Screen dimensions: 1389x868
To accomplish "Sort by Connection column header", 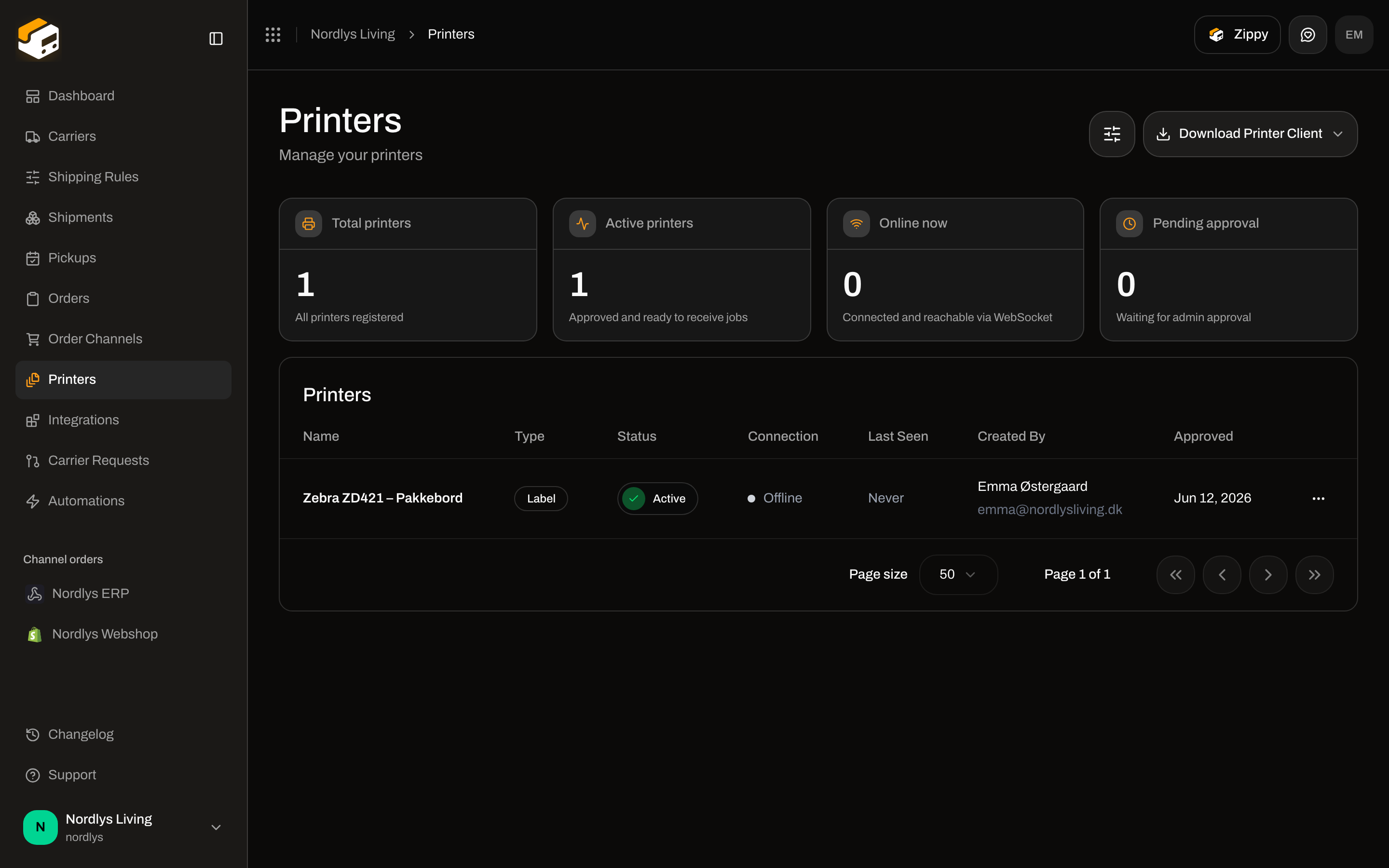I will (783, 436).
